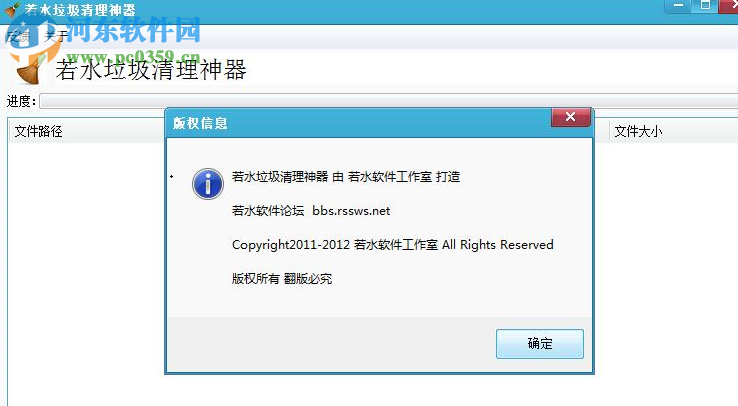Viewport: 738px width, 406px height.
Task: Click the small broom icon in title bar
Action: tap(12, 9)
